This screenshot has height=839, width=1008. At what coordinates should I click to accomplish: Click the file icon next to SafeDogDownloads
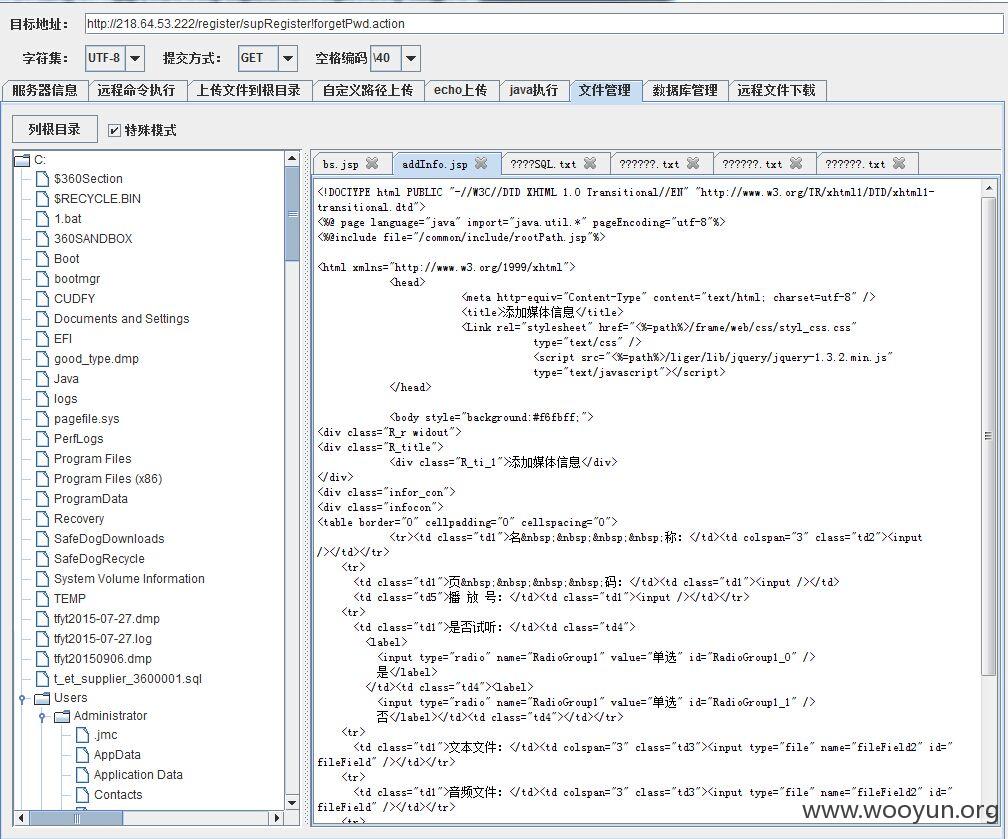(x=42, y=538)
